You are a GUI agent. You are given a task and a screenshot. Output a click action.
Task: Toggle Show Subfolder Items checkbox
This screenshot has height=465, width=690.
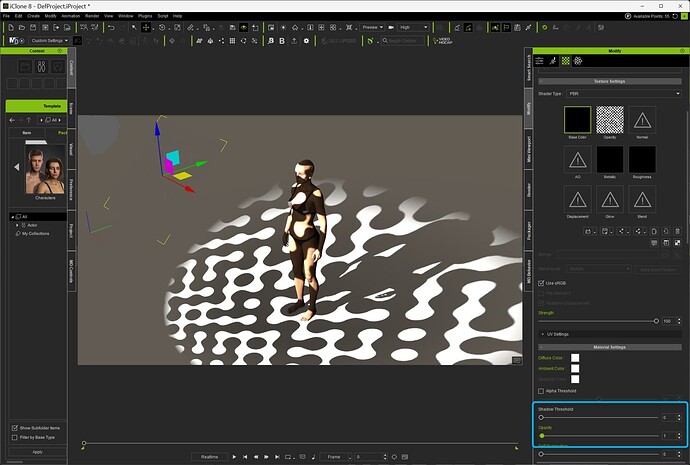(15, 428)
